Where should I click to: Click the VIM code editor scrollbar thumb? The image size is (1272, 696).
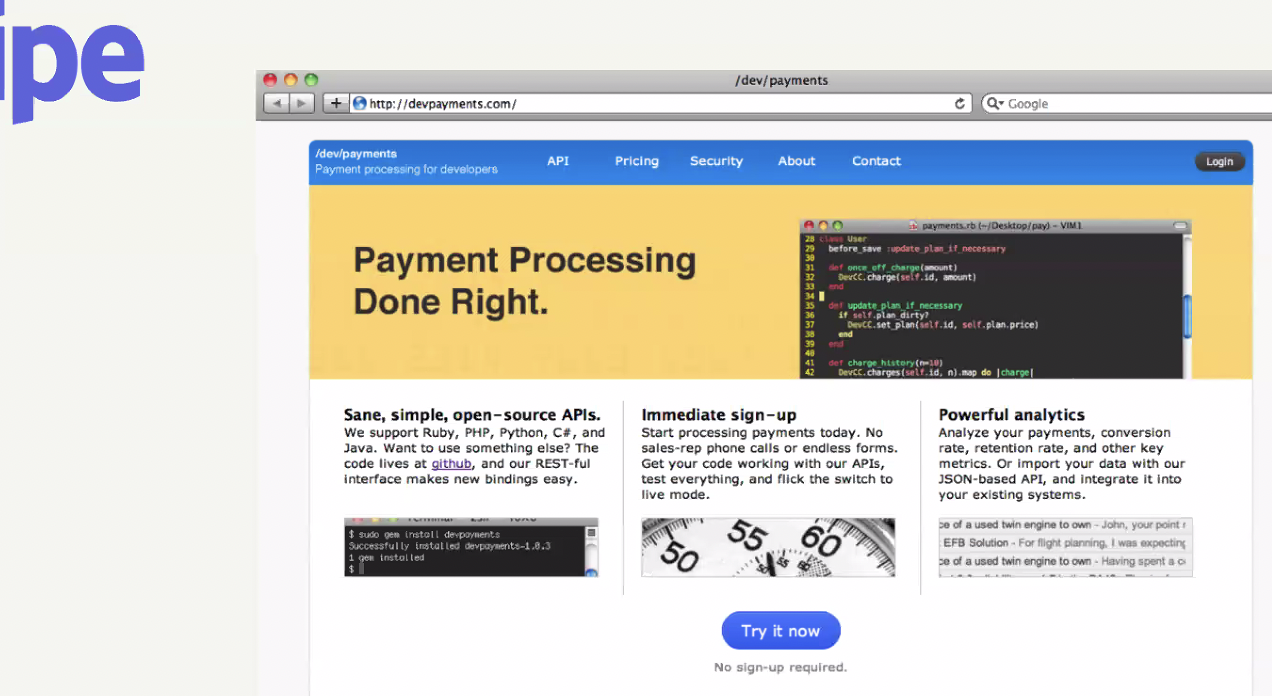point(1187,317)
